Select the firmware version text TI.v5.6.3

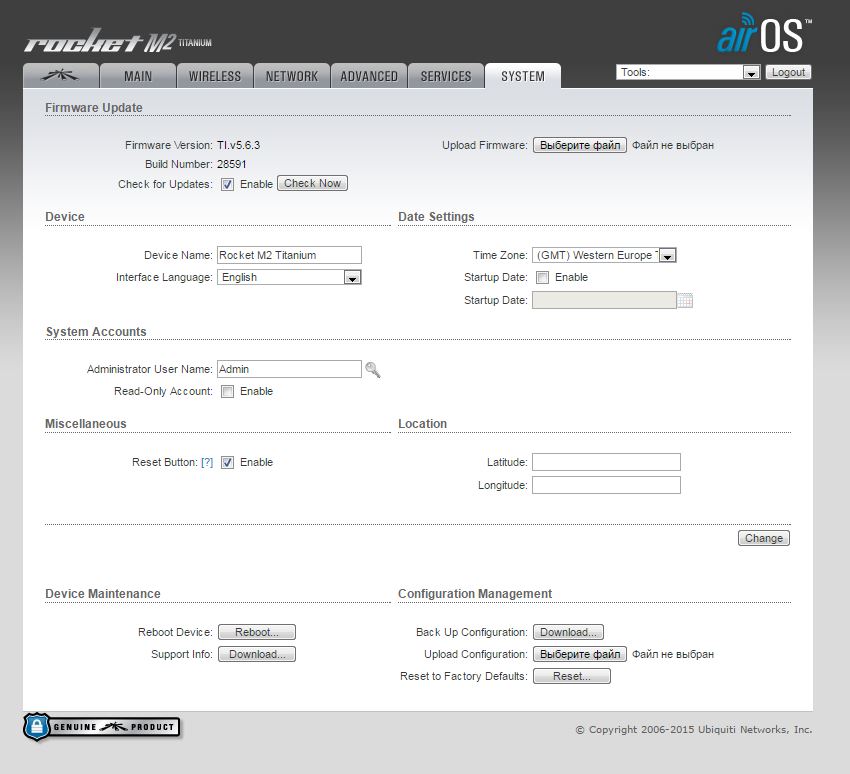click(x=239, y=145)
